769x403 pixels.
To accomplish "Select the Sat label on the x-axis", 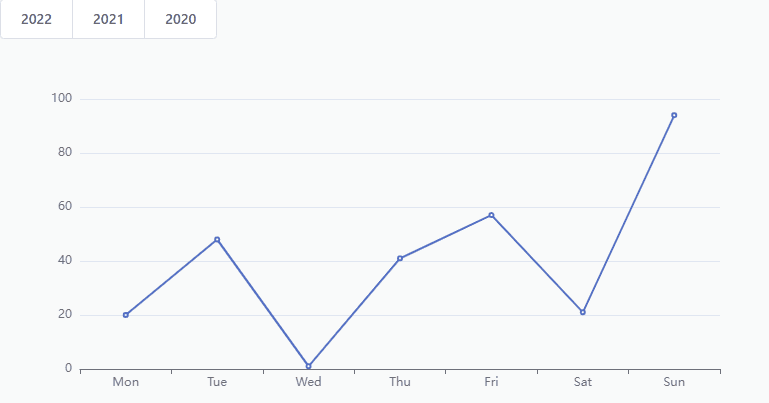I will [x=583, y=382].
